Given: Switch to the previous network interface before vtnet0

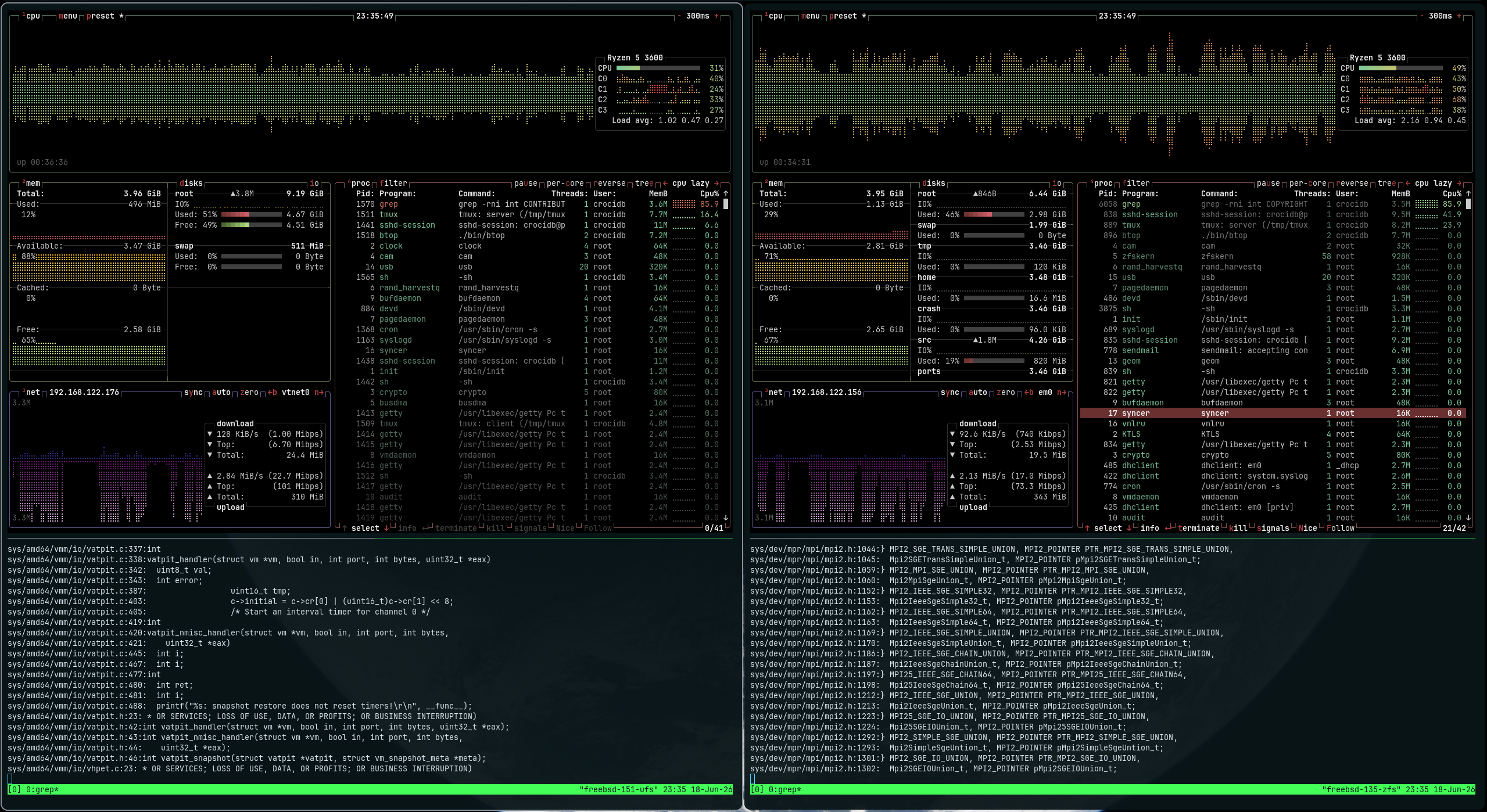Looking at the screenshot, I should 272,393.
